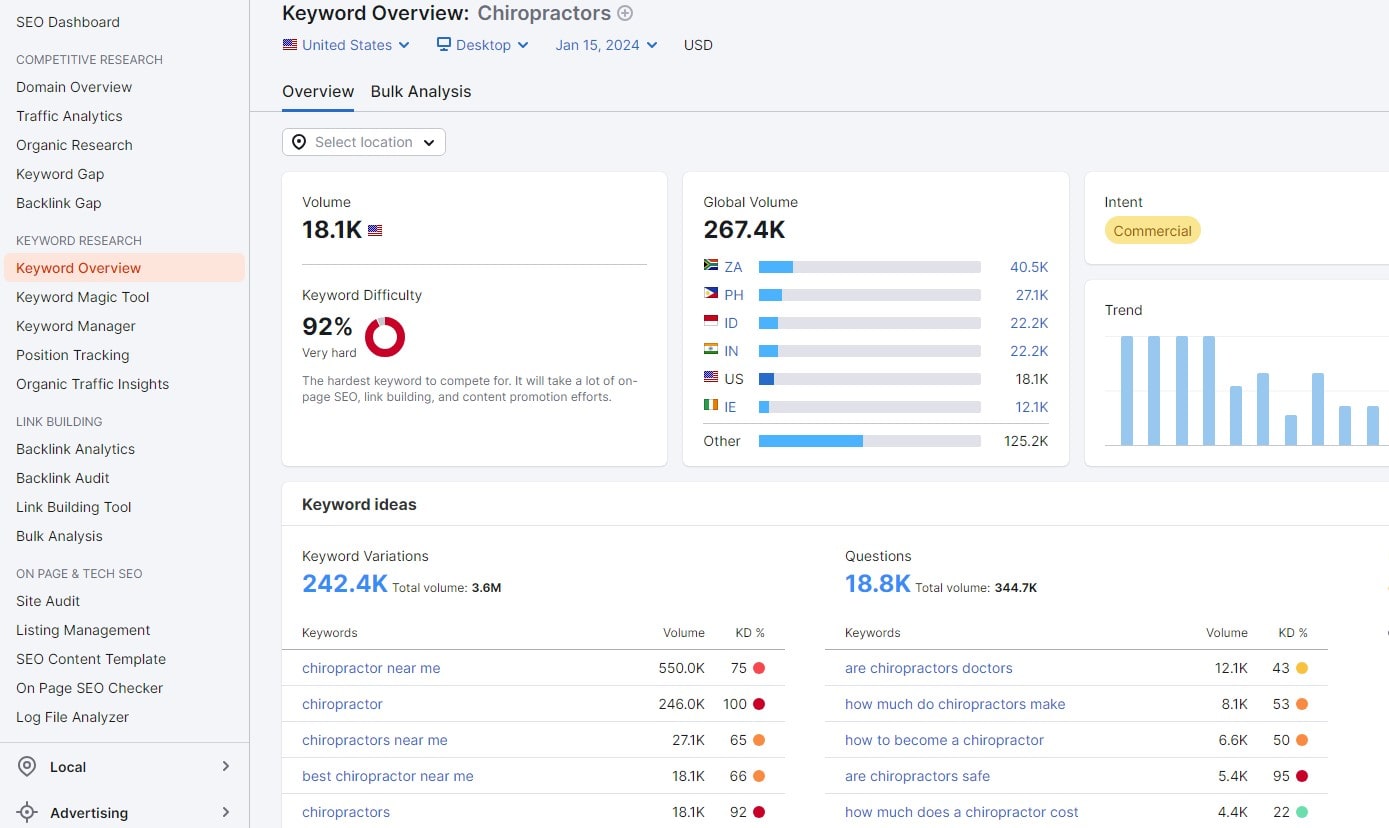This screenshot has width=1389, height=828.
Task: Click the US flag beside 18.1K volume
Action: [375, 230]
